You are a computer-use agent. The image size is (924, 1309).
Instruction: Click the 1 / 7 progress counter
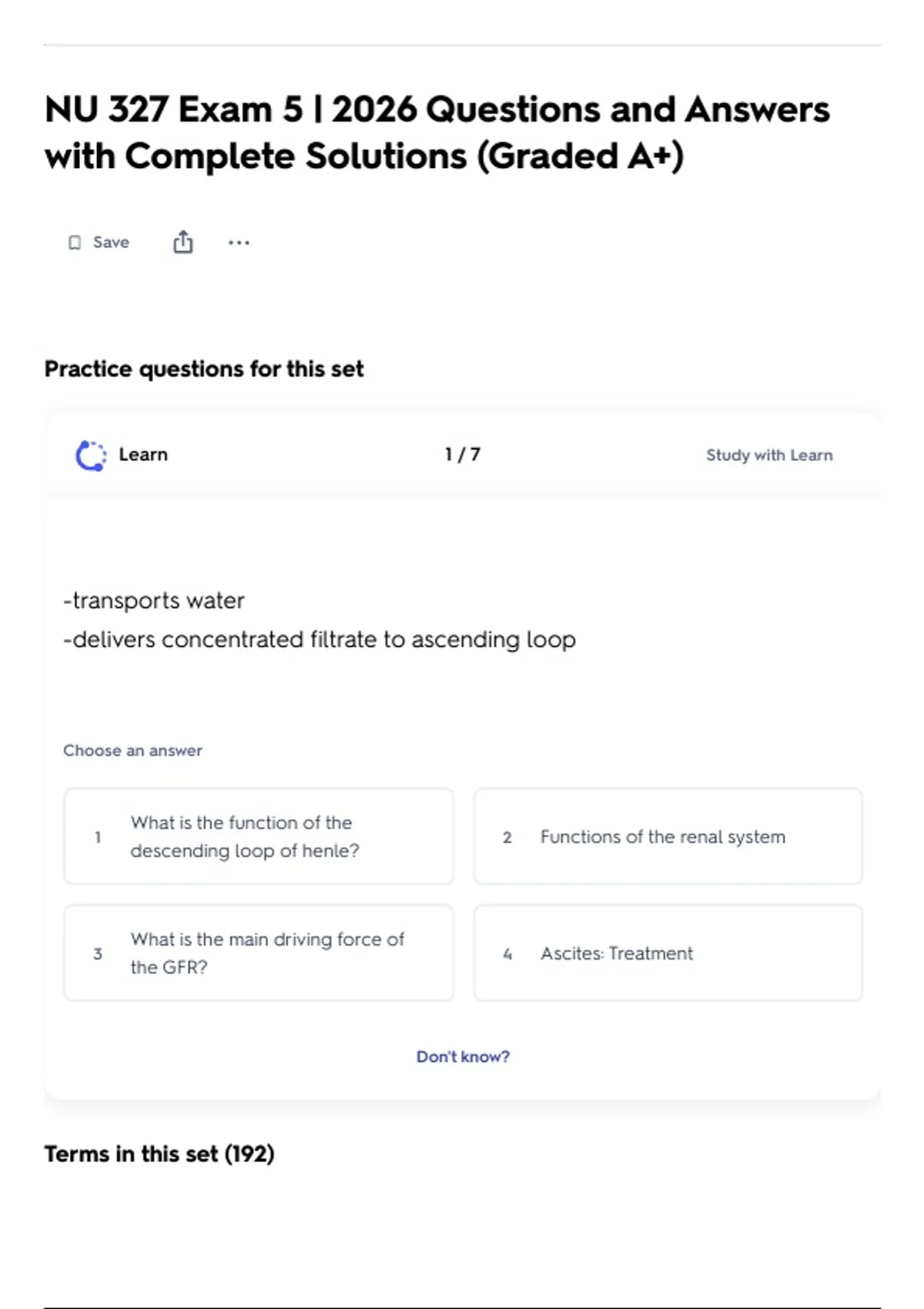pos(463,454)
